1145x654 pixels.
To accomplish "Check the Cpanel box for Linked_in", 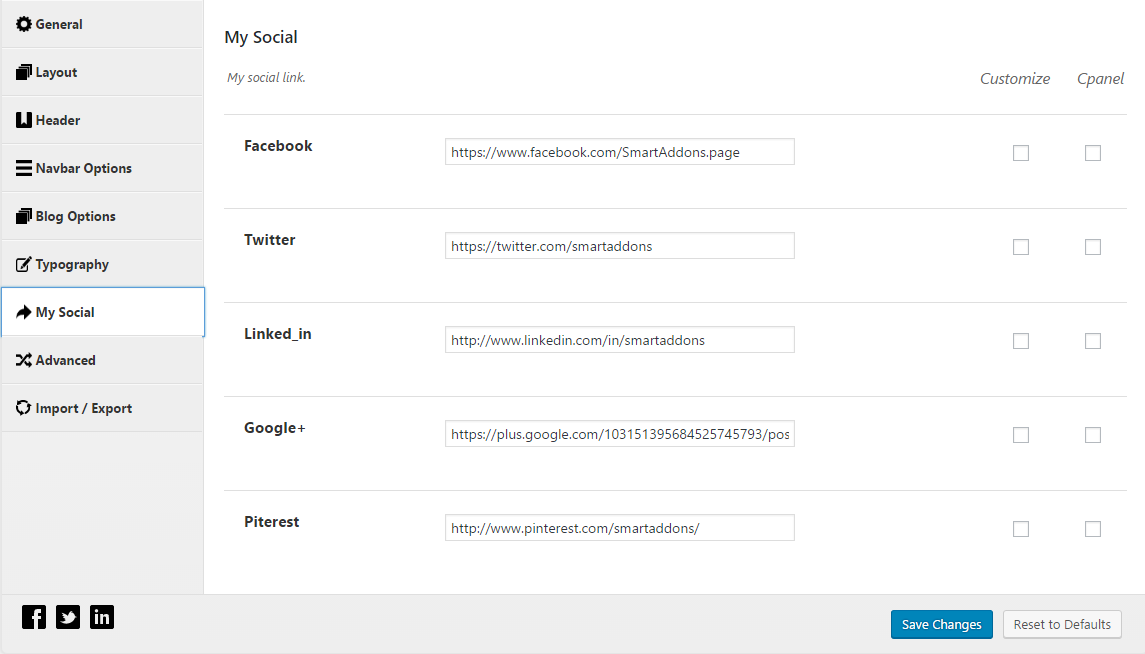I will 1092,341.
